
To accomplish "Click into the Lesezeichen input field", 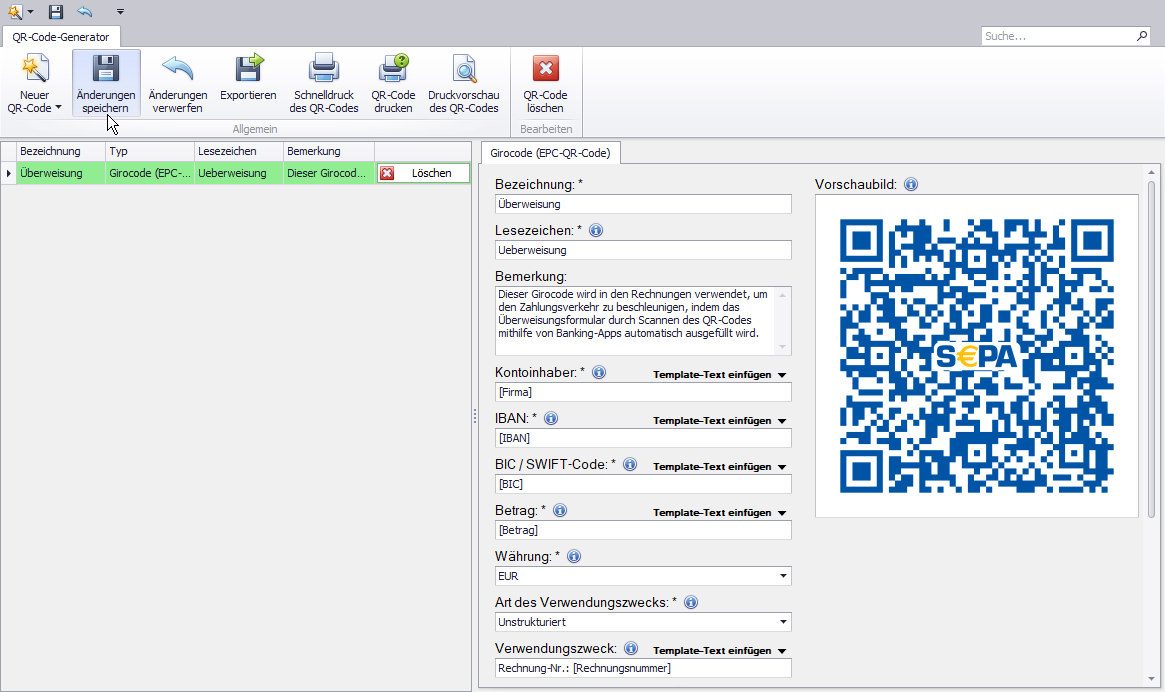I will click(643, 250).
